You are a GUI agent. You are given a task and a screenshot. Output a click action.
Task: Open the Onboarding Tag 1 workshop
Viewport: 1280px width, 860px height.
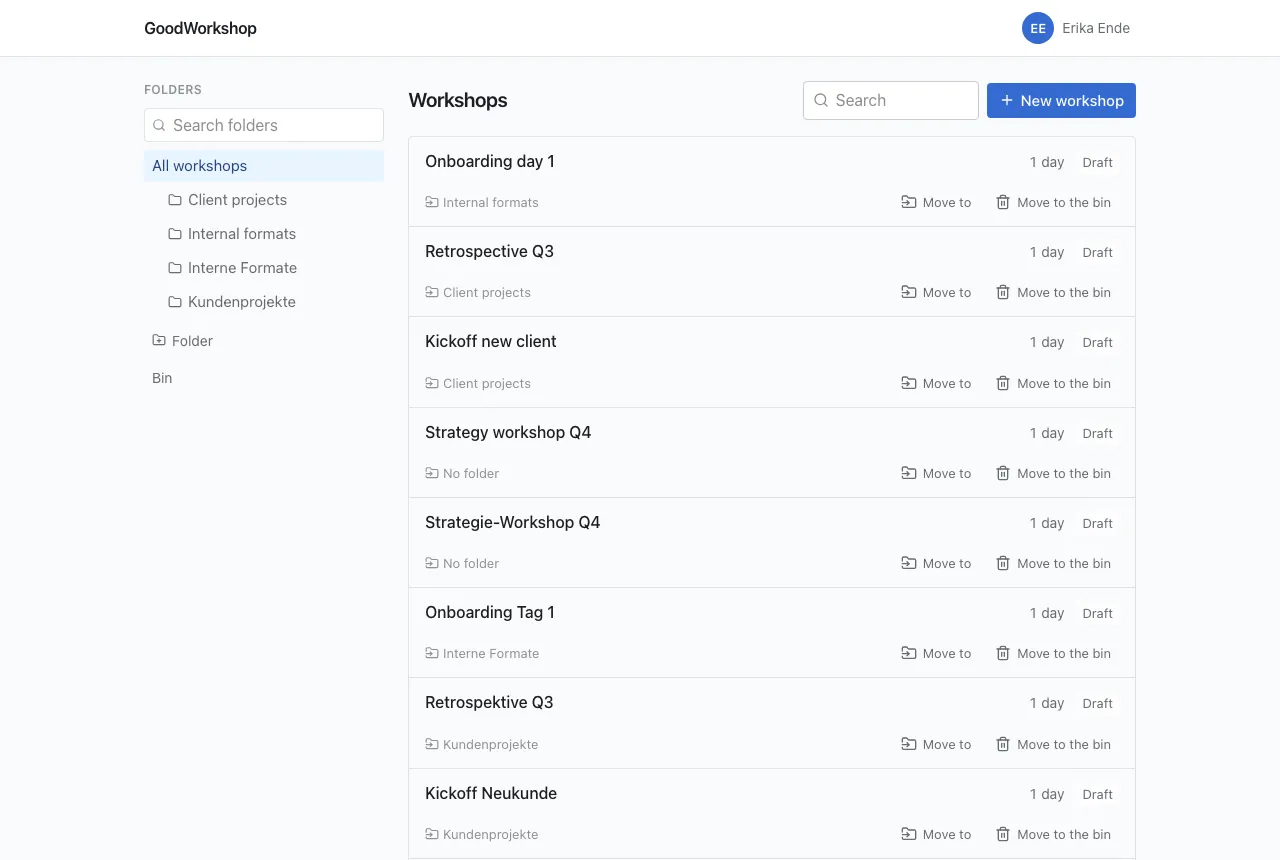490,612
